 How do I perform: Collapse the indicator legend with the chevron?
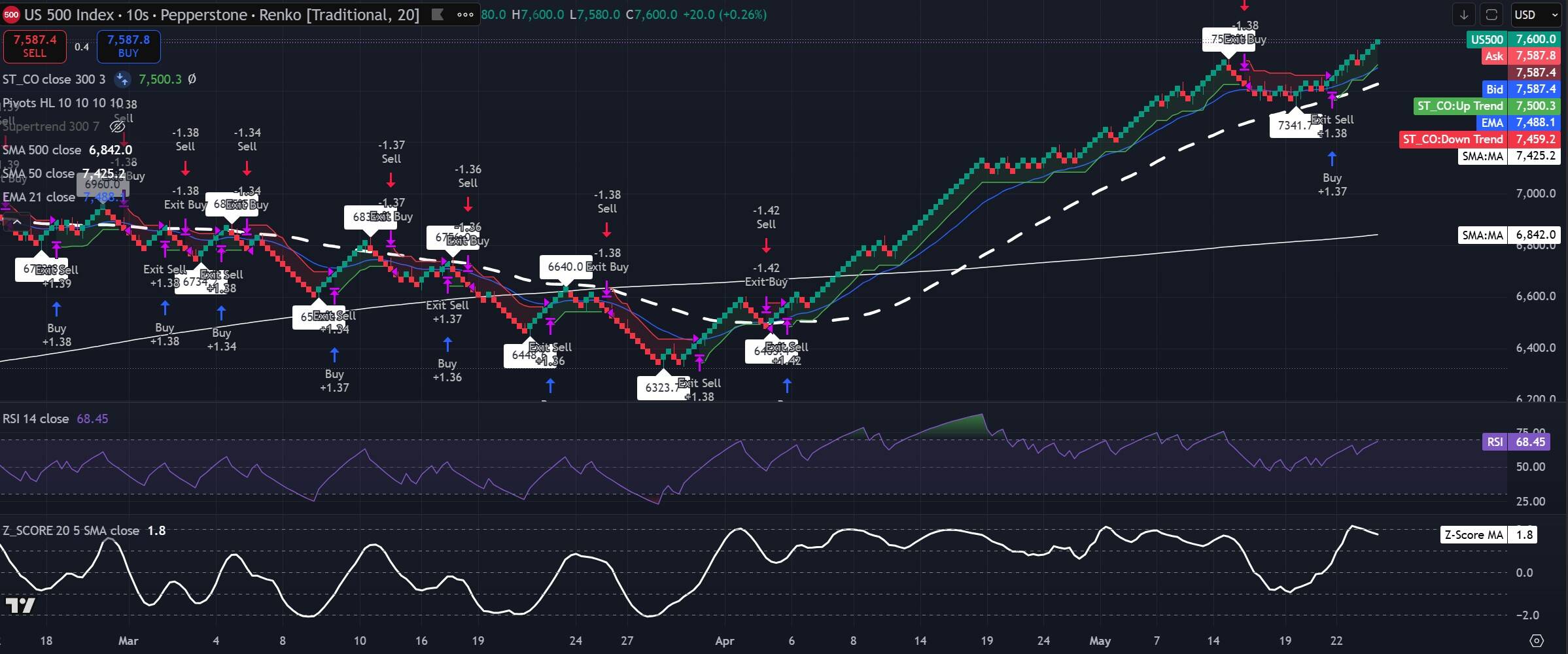click(17, 222)
